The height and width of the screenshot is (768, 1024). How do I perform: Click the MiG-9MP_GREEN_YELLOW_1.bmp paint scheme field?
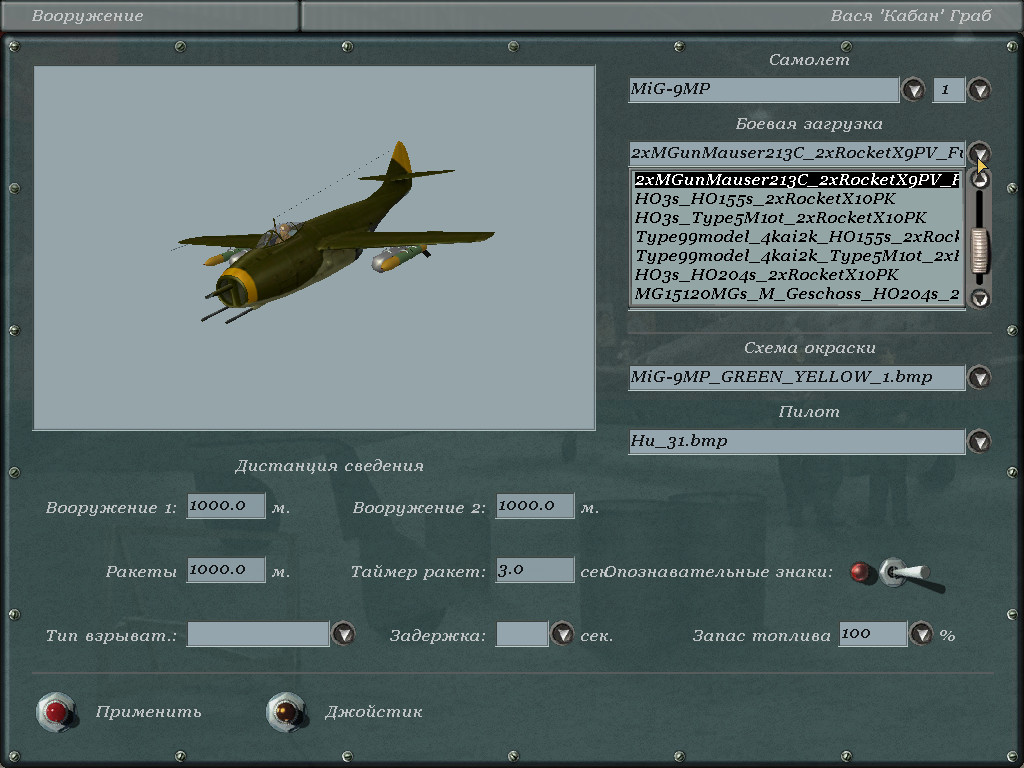(x=797, y=377)
